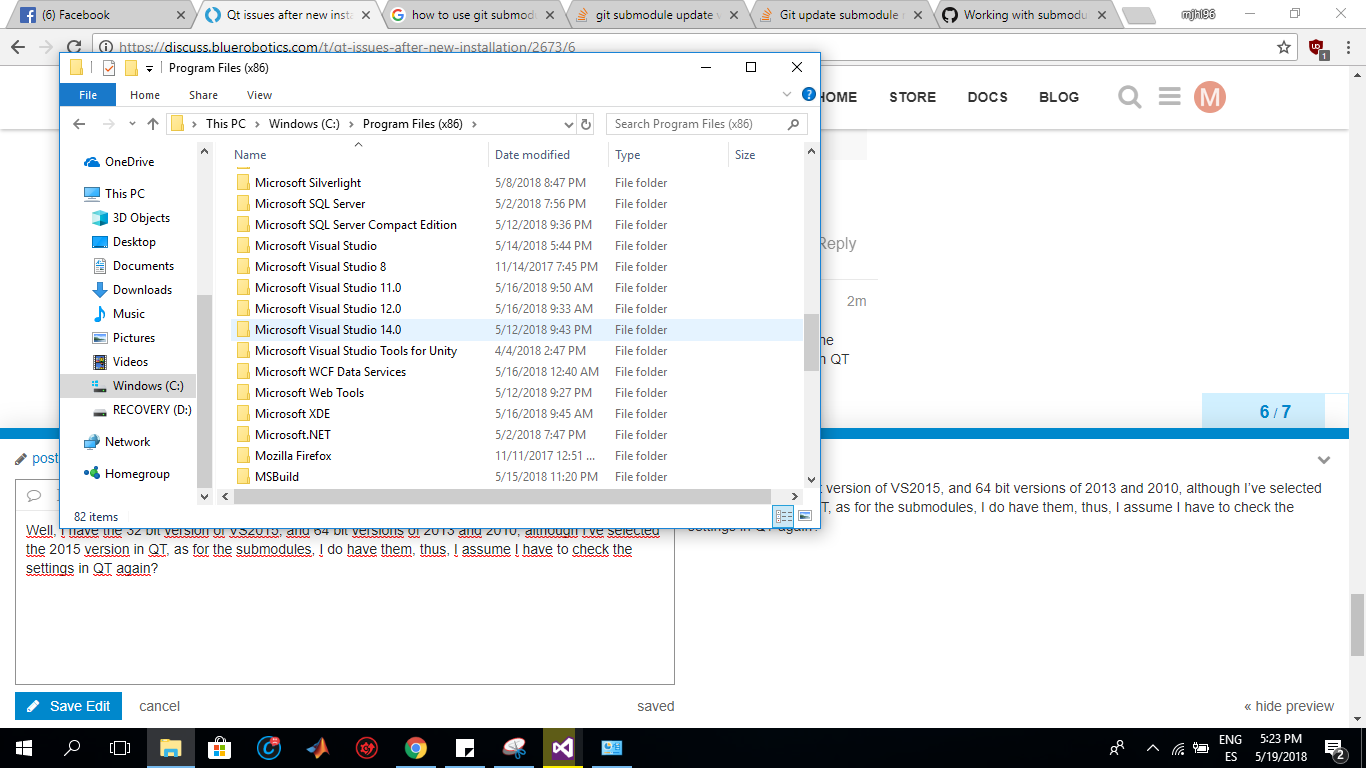Viewport: 1366px width, 768px height.
Task: Click cancel next to Save Edit
Action: (x=160, y=706)
